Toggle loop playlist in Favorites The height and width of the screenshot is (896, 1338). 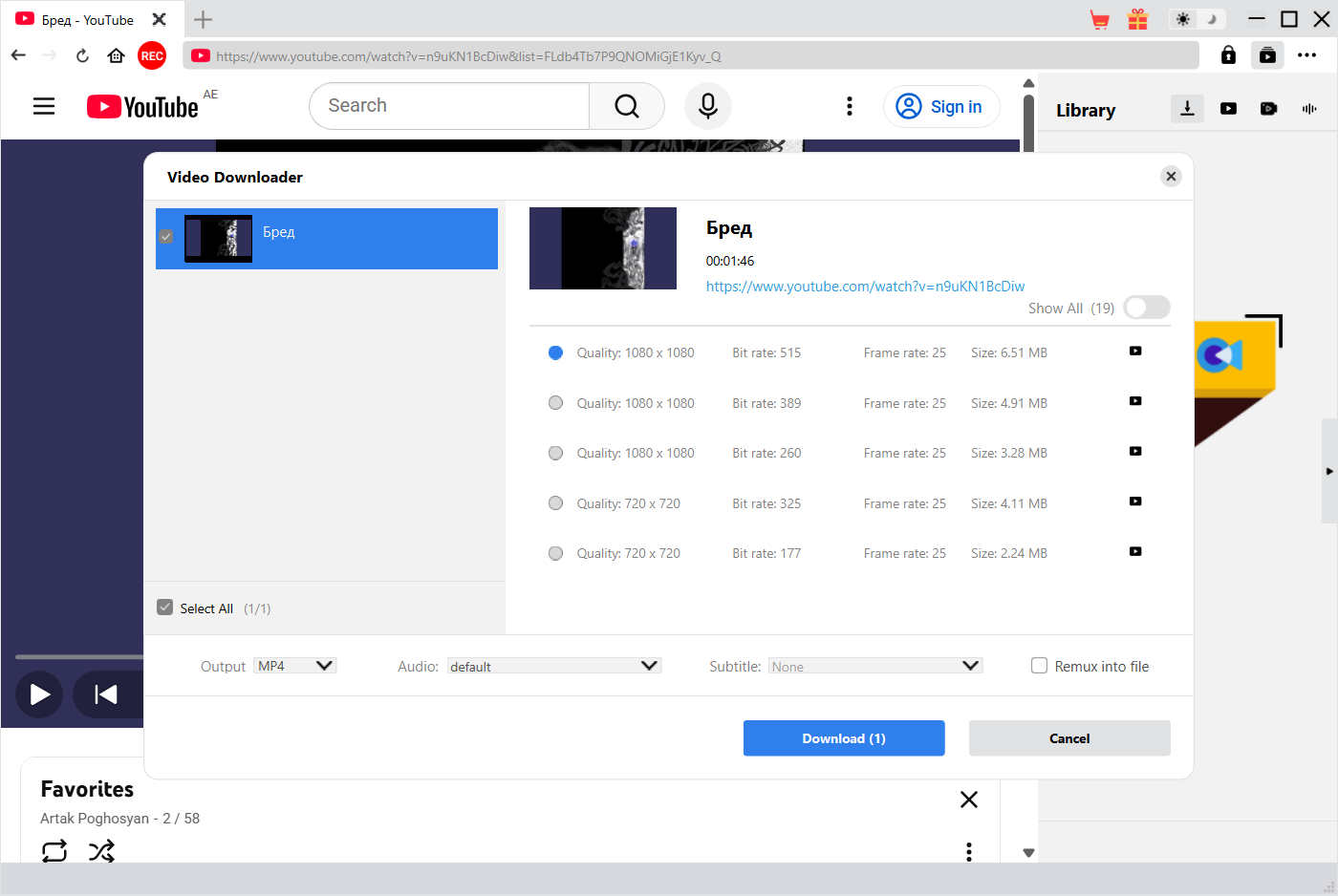tap(54, 850)
